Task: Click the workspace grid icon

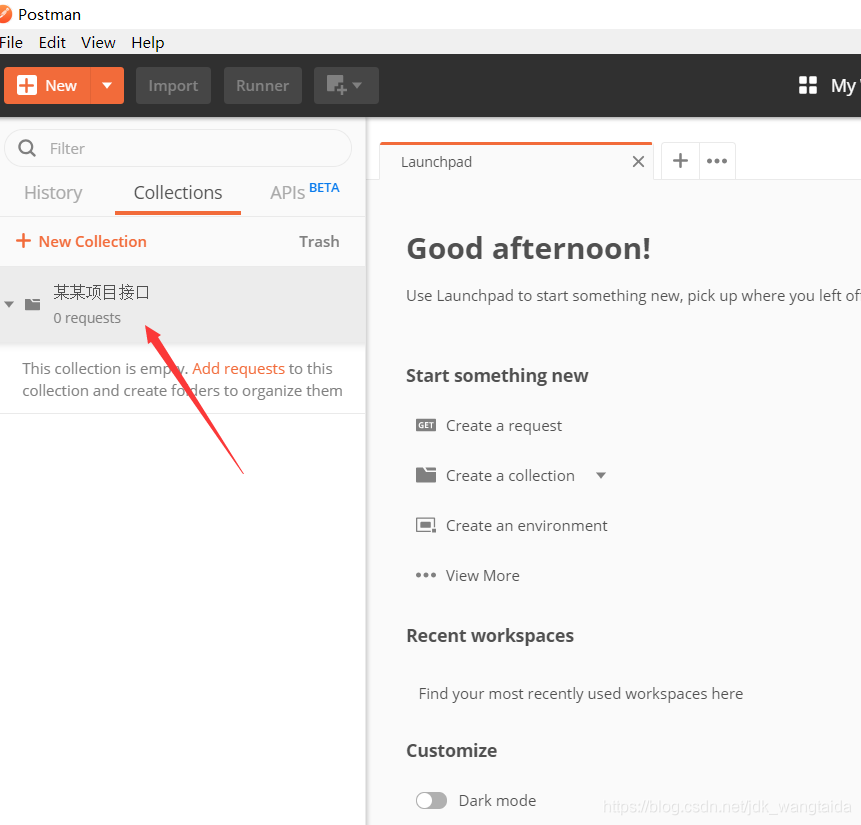Action: click(x=808, y=85)
